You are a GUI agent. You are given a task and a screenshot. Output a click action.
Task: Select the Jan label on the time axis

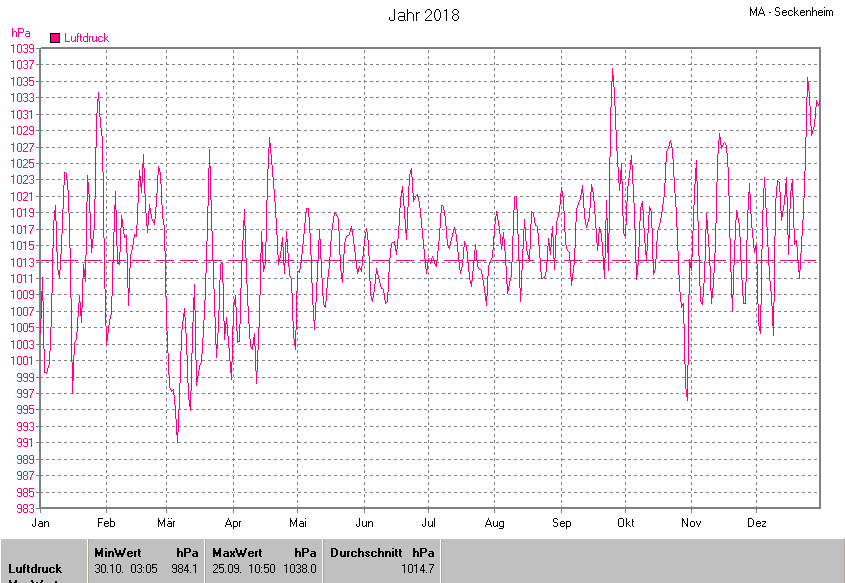[x=41, y=523]
